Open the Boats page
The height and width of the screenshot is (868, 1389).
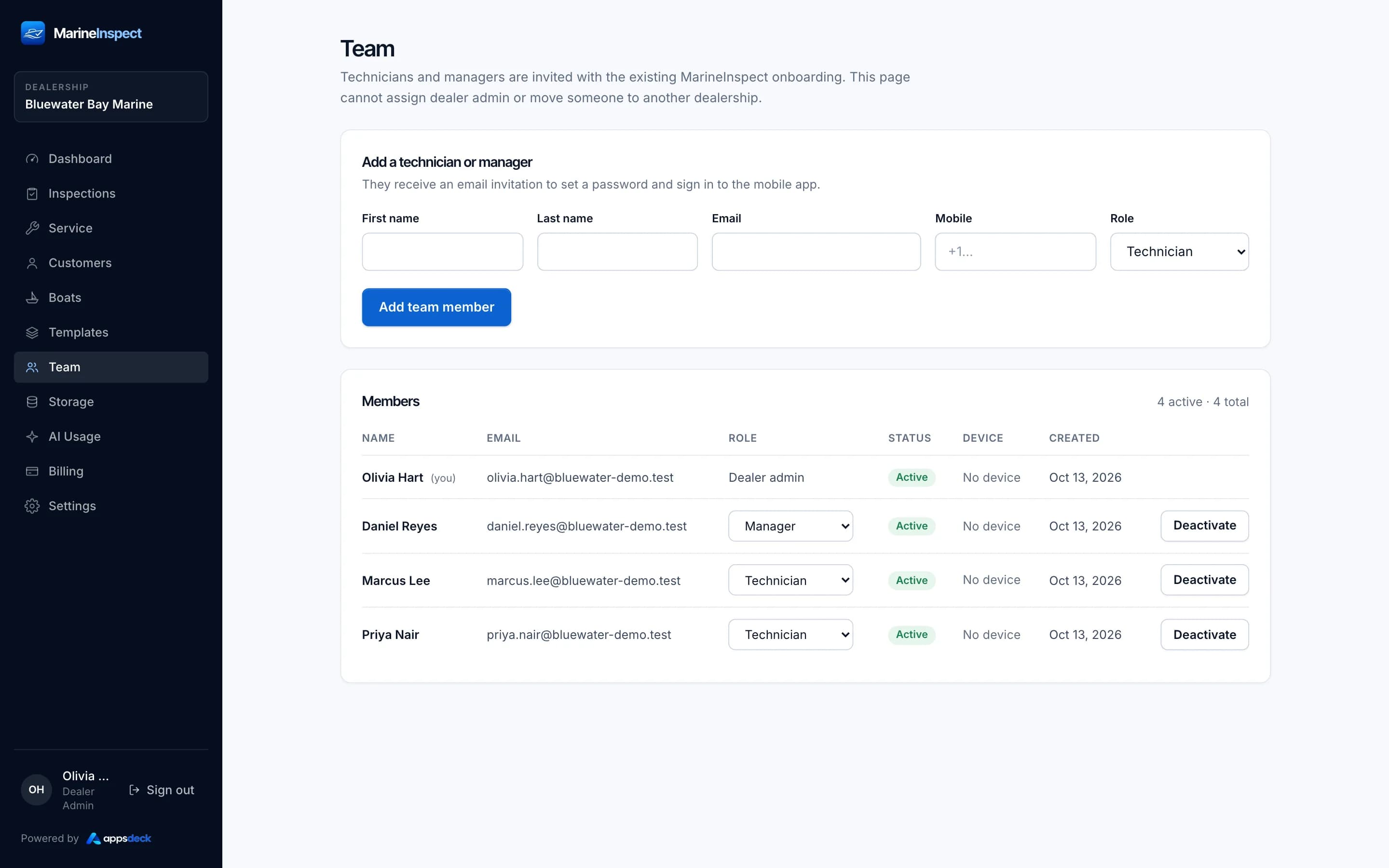111,298
